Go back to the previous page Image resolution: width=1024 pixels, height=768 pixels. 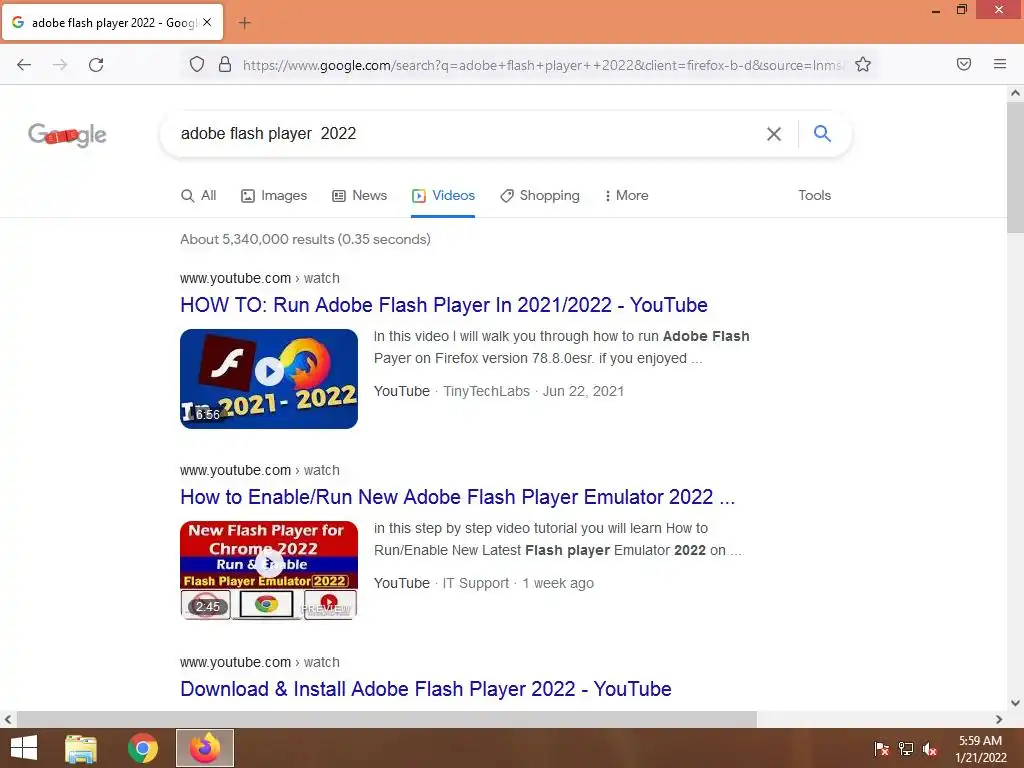[24, 65]
